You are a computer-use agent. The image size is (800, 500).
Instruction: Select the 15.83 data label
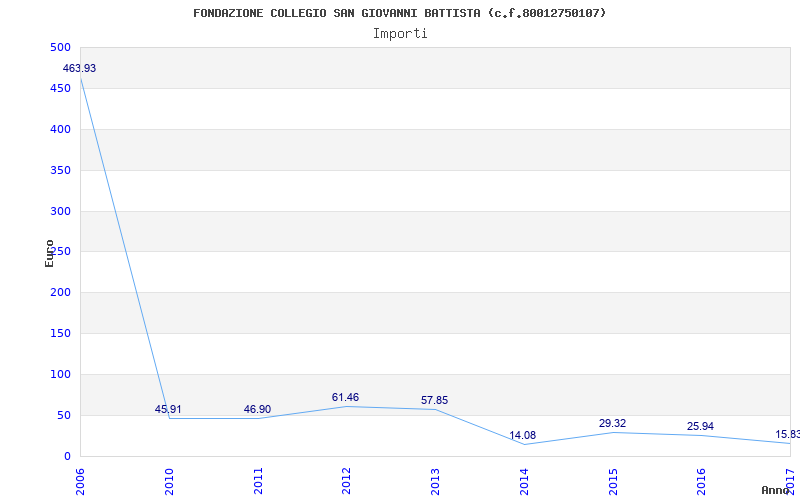point(787,435)
